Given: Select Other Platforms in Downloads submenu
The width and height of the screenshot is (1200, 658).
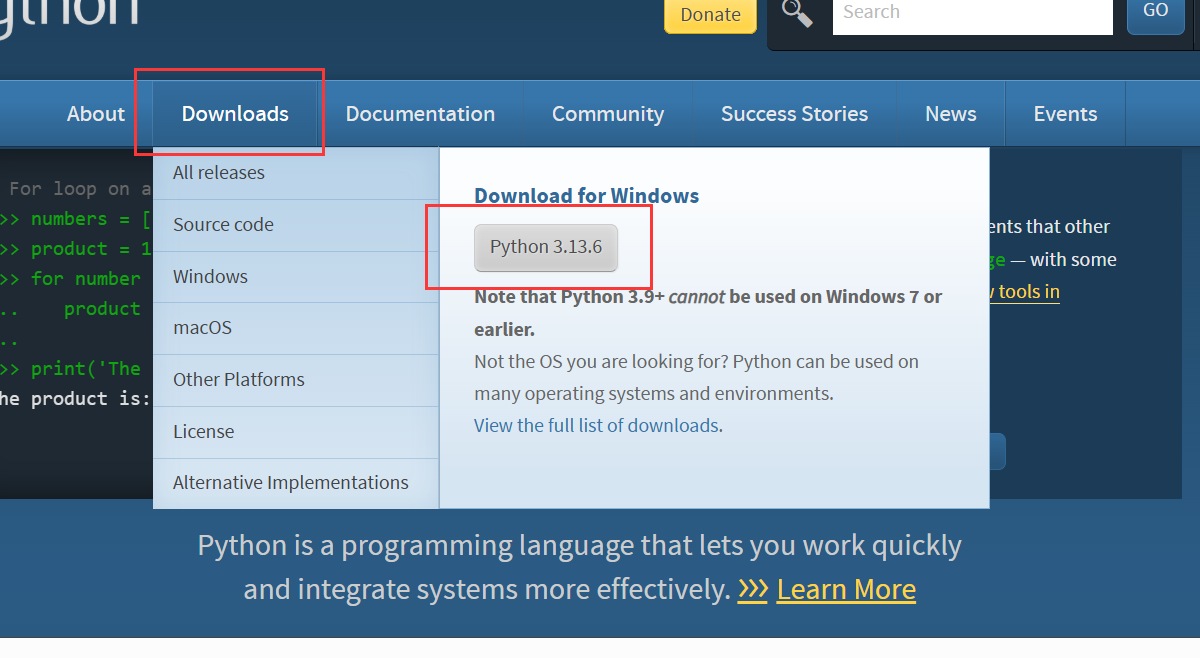Looking at the screenshot, I should pos(296,380).
